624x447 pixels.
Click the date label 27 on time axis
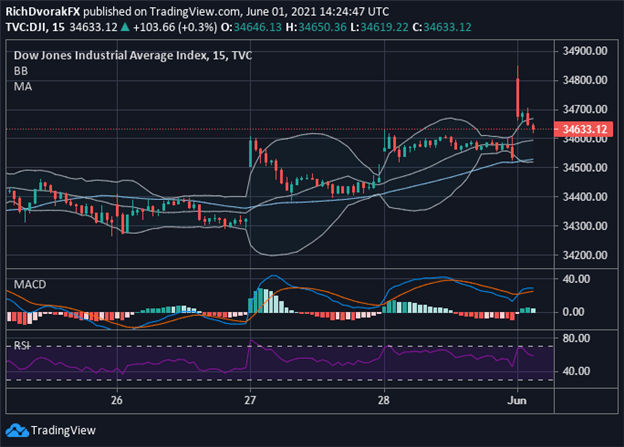coord(250,400)
